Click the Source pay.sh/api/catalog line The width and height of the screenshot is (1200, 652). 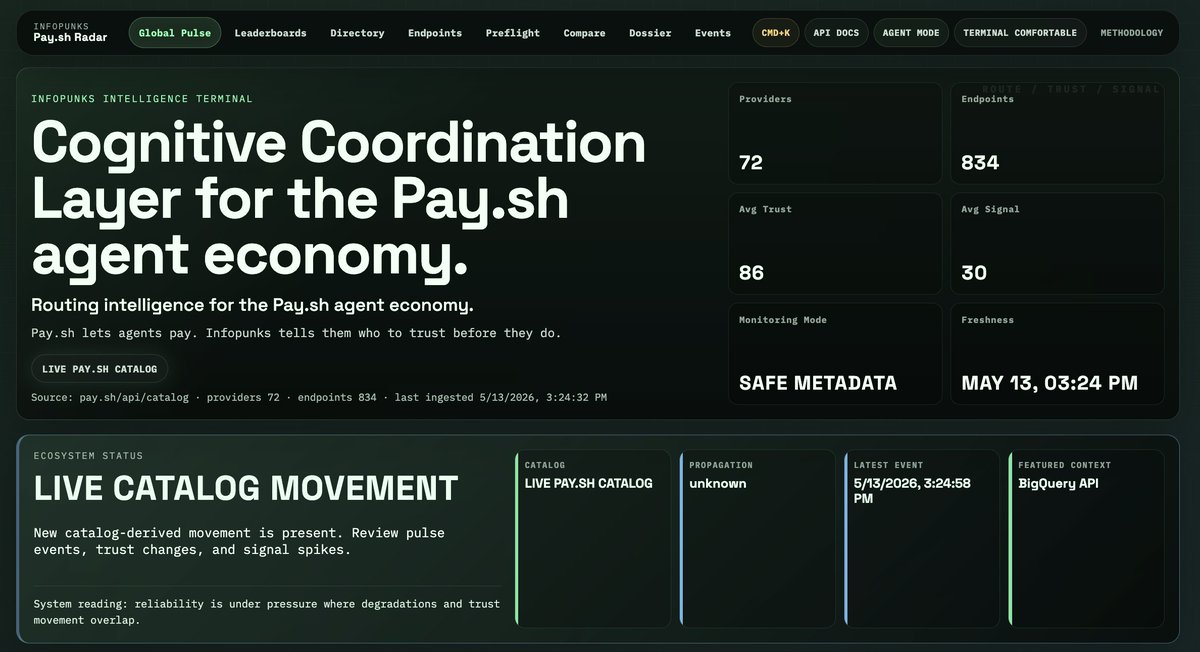click(319, 397)
